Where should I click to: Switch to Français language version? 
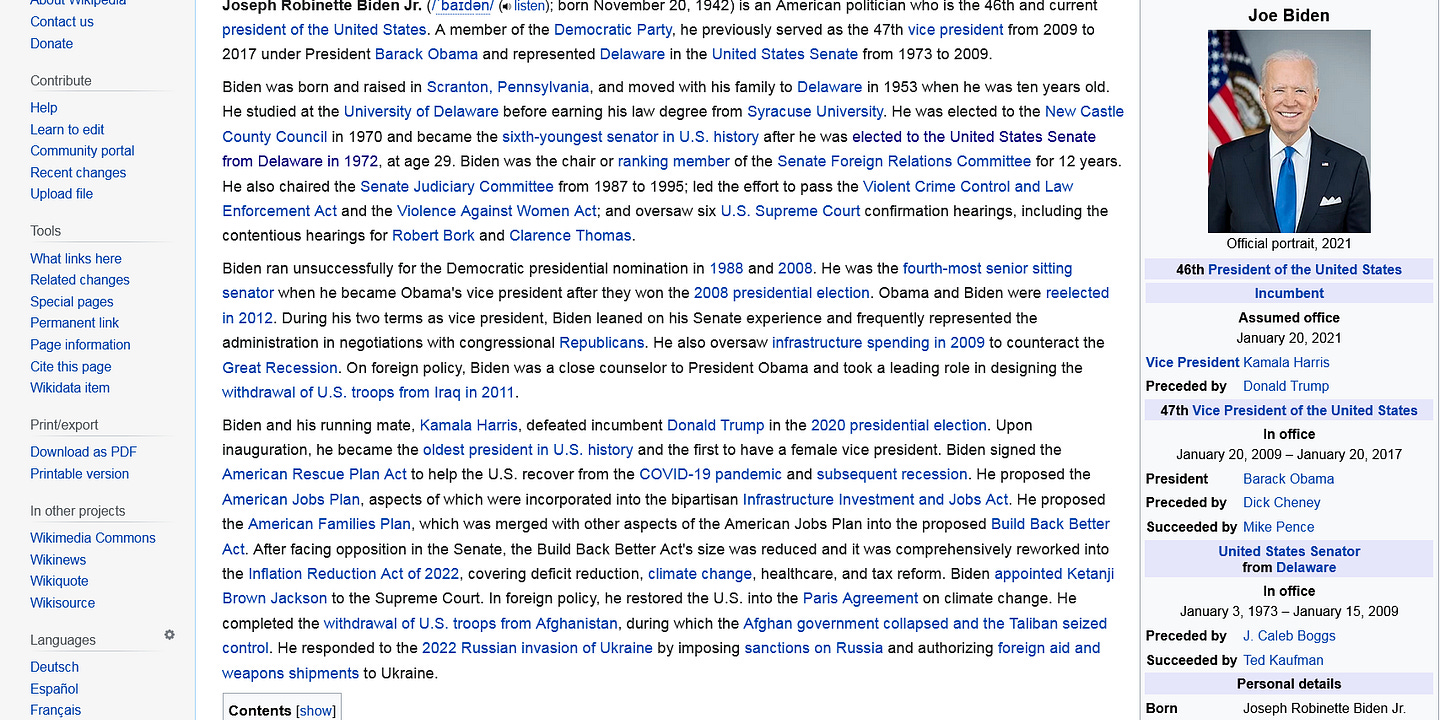(55, 710)
